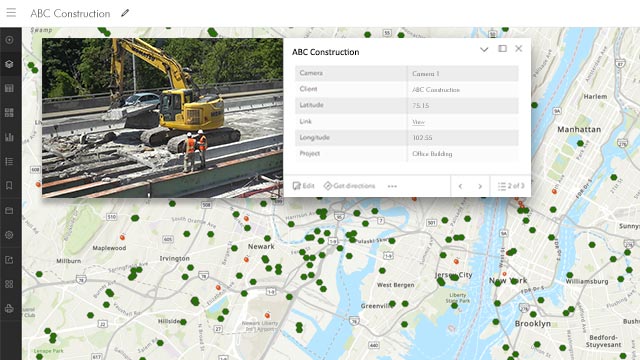Click the Share map icon
Image resolution: width=640 pixels, height=360 pixels.
click(9, 260)
